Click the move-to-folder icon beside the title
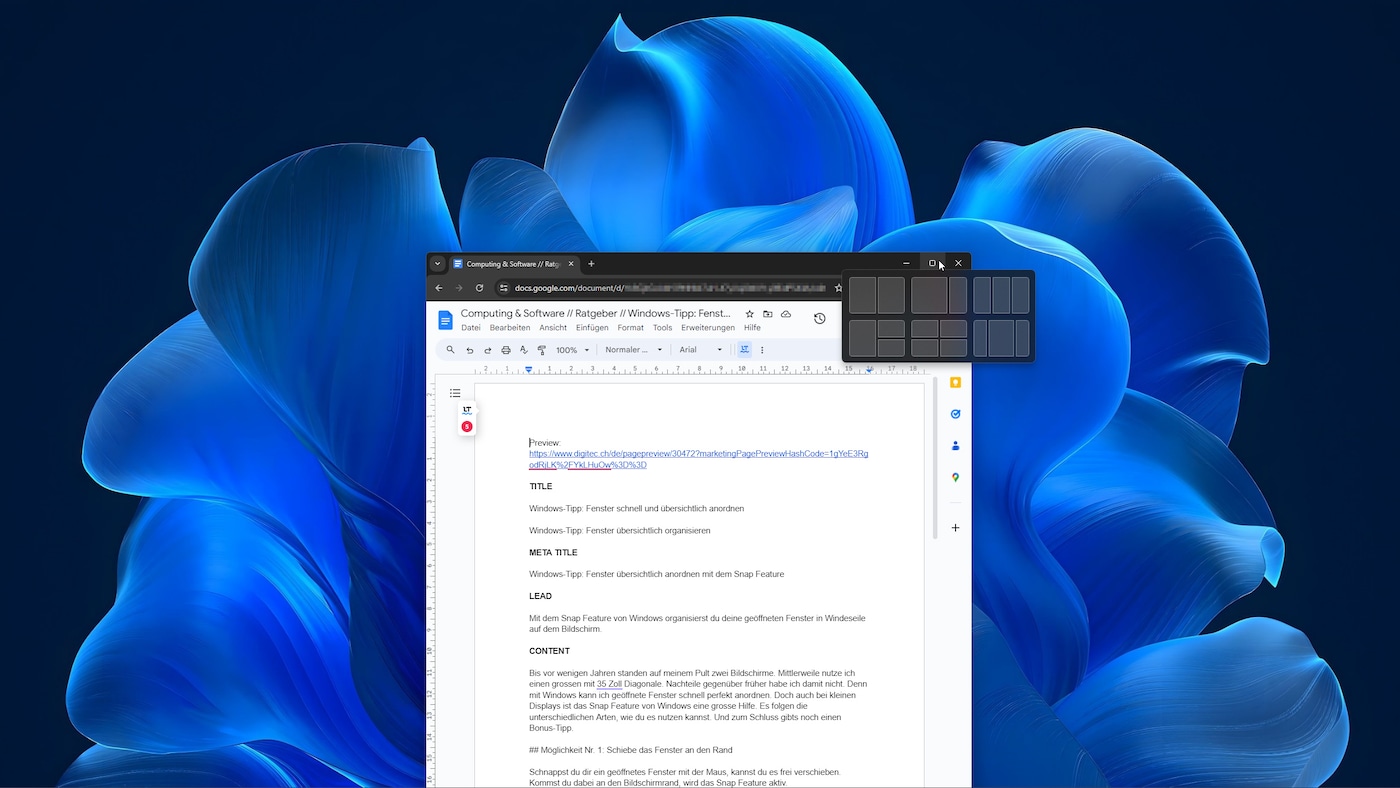 768,314
